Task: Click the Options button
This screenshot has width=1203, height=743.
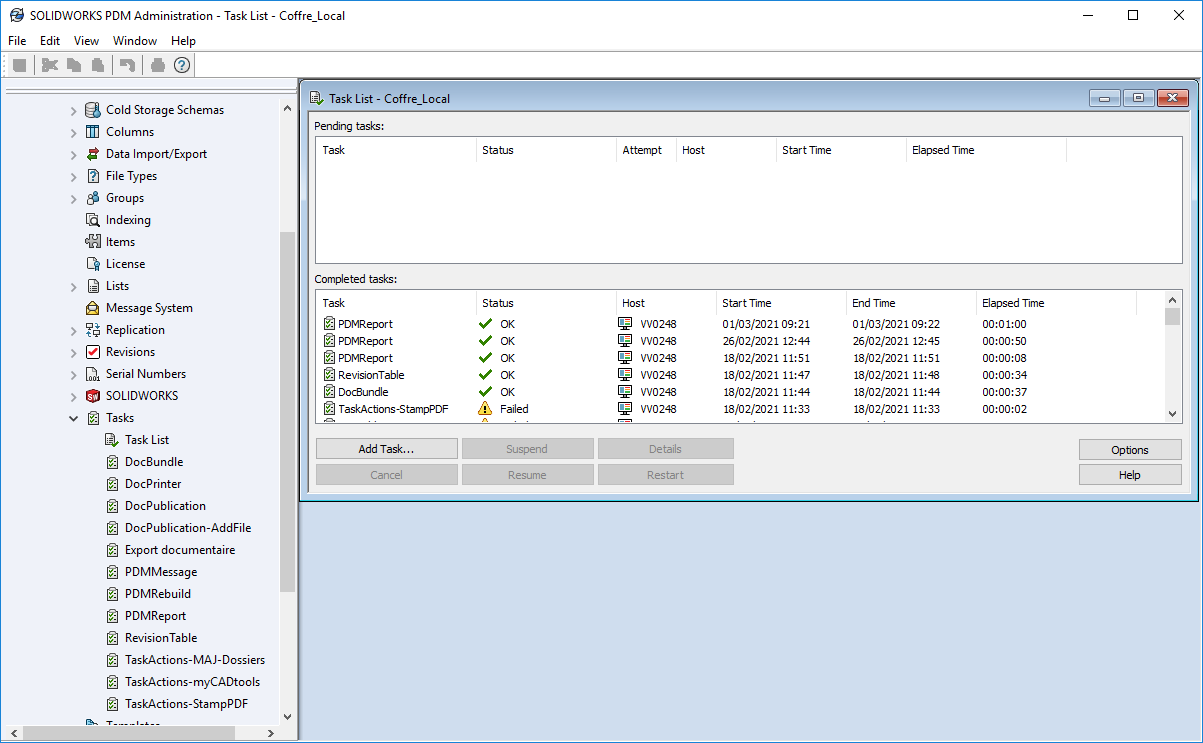Action: tap(1129, 450)
